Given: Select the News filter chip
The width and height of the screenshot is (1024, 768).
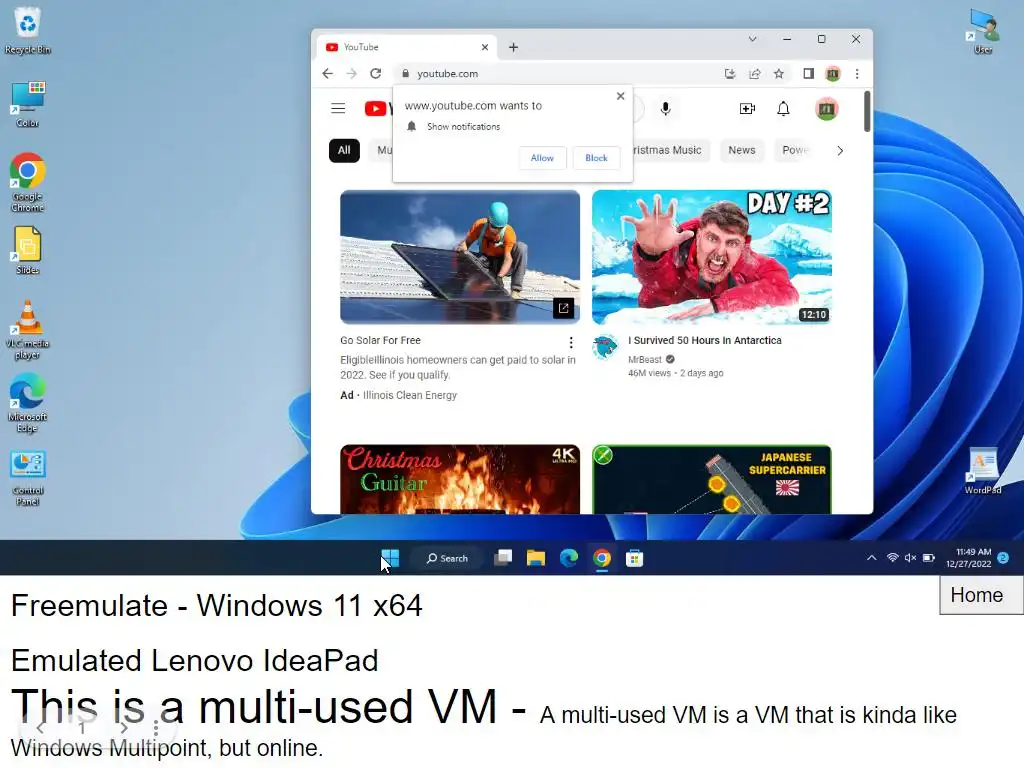Looking at the screenshot, I should [741, 150].
